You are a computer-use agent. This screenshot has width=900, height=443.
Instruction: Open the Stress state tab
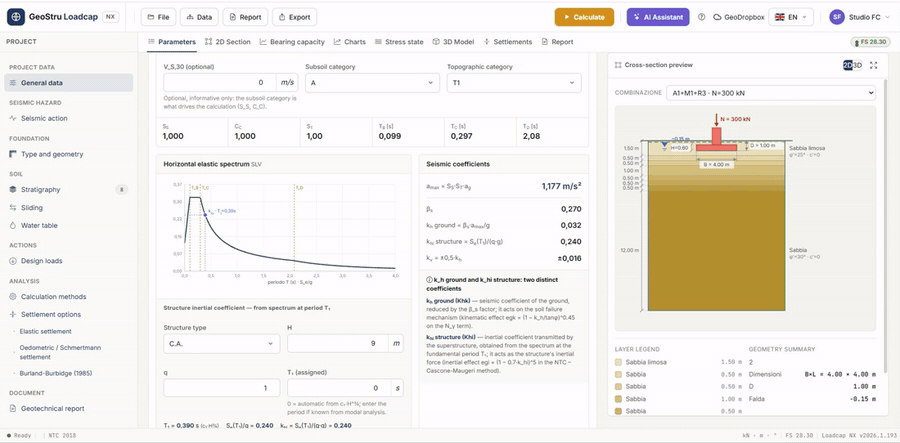pyautogui.click(x=399, y=42)
